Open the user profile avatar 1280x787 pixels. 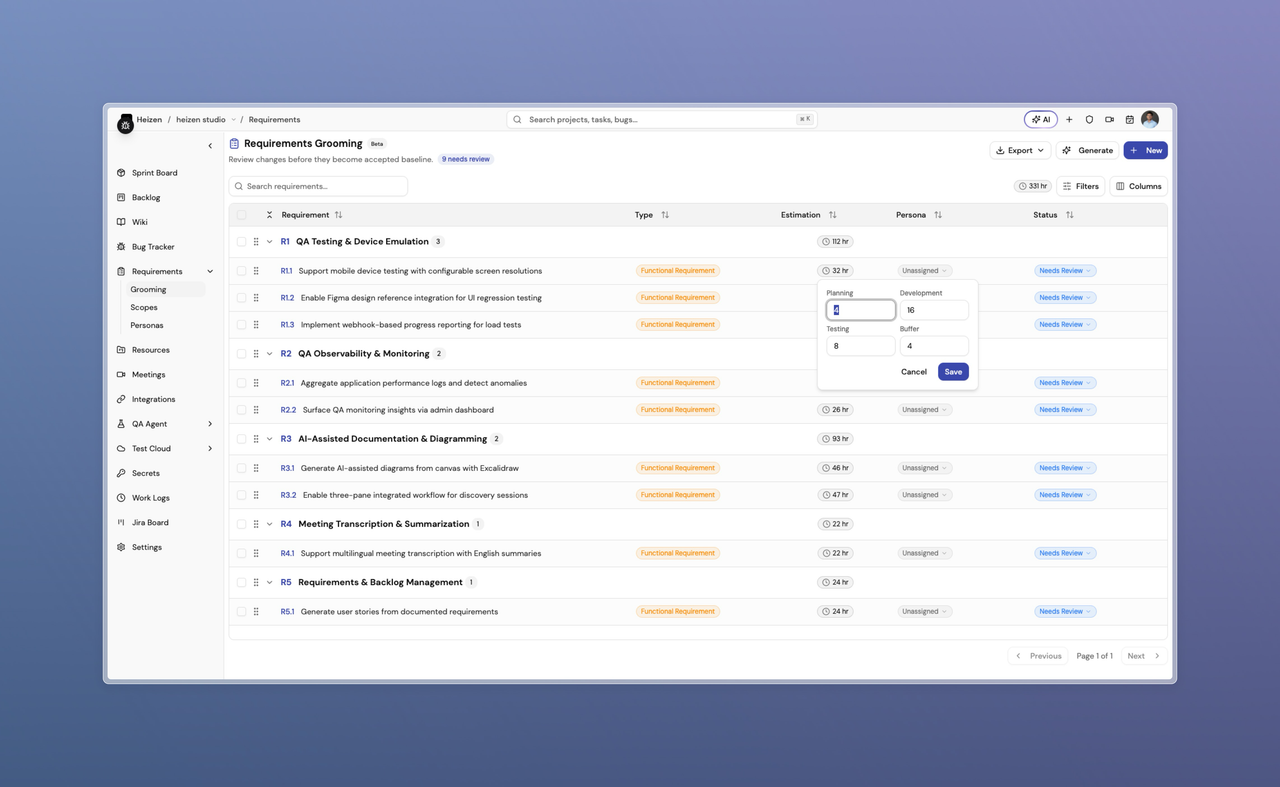[1150, 120]
